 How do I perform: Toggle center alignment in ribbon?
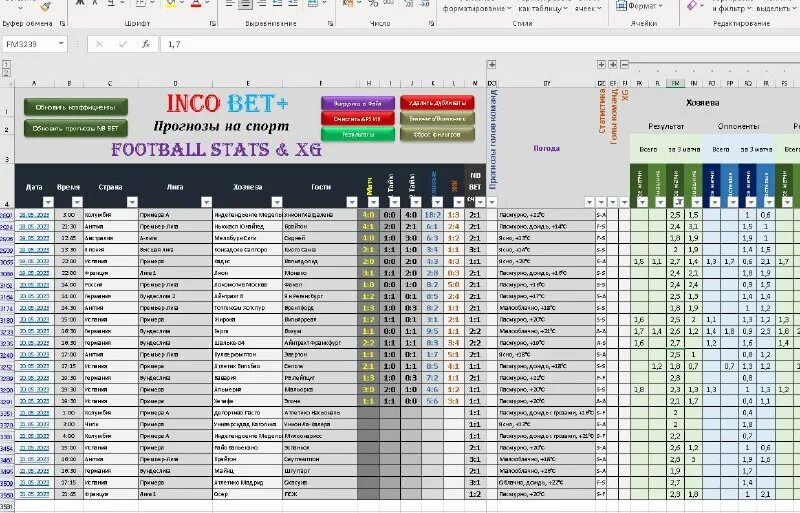(x=246, y=4)
